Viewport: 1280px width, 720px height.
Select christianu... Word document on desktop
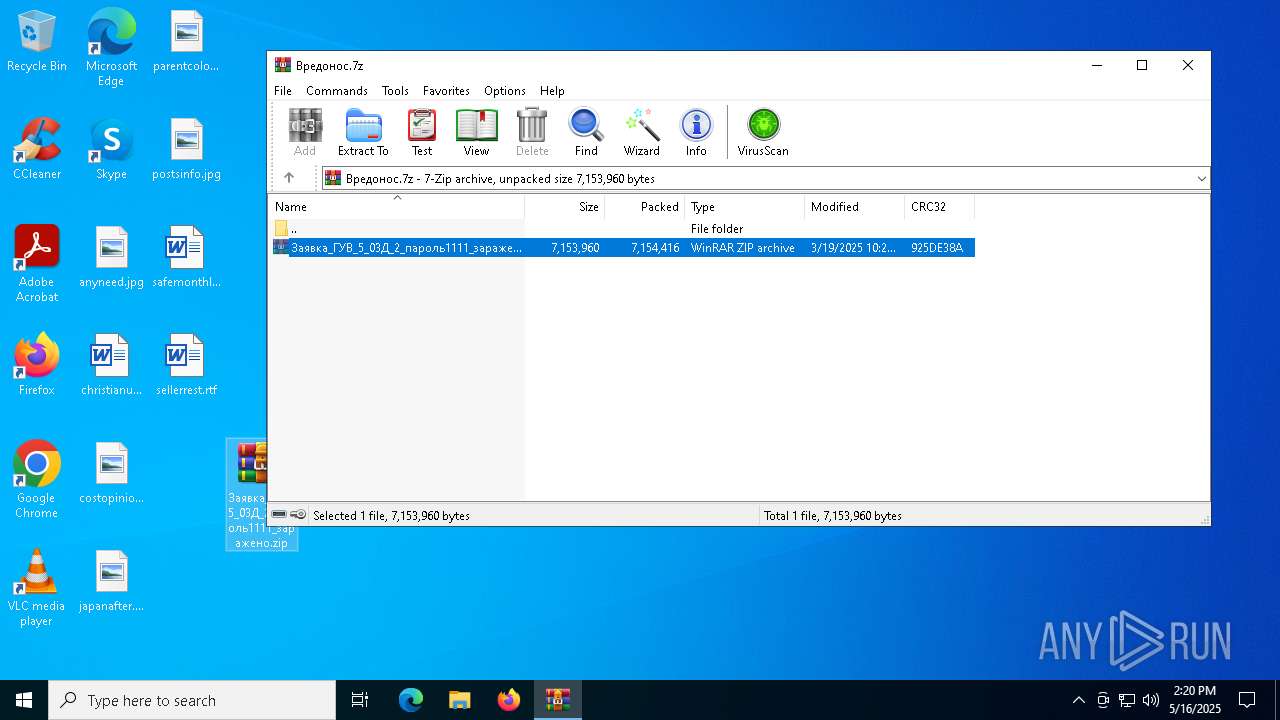click(x=111, y=365)
